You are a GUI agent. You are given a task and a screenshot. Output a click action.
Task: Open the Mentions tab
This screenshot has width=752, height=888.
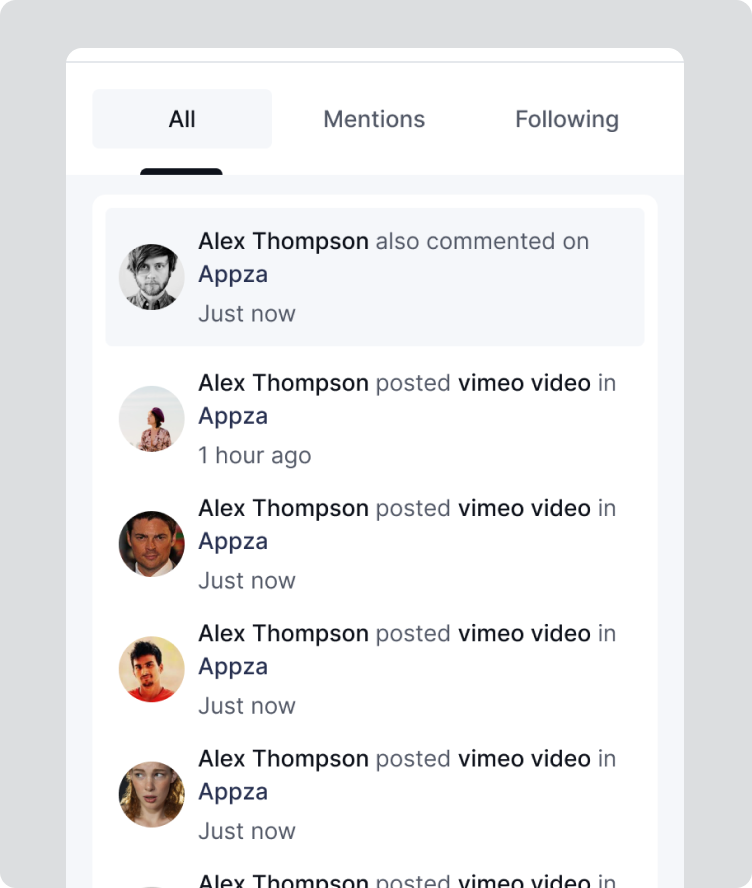tap(374, 119)
